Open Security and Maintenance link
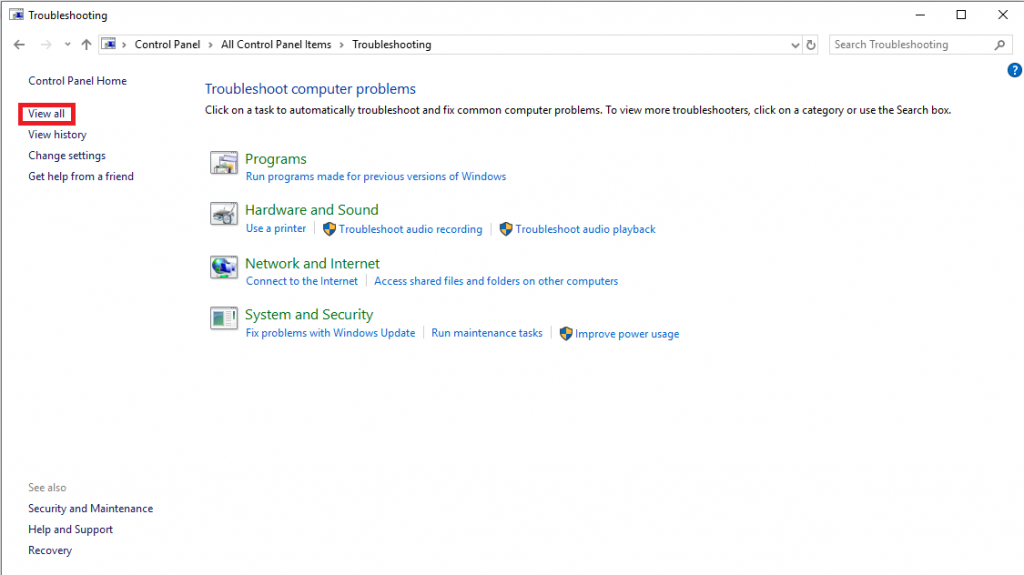 (90, 508)
